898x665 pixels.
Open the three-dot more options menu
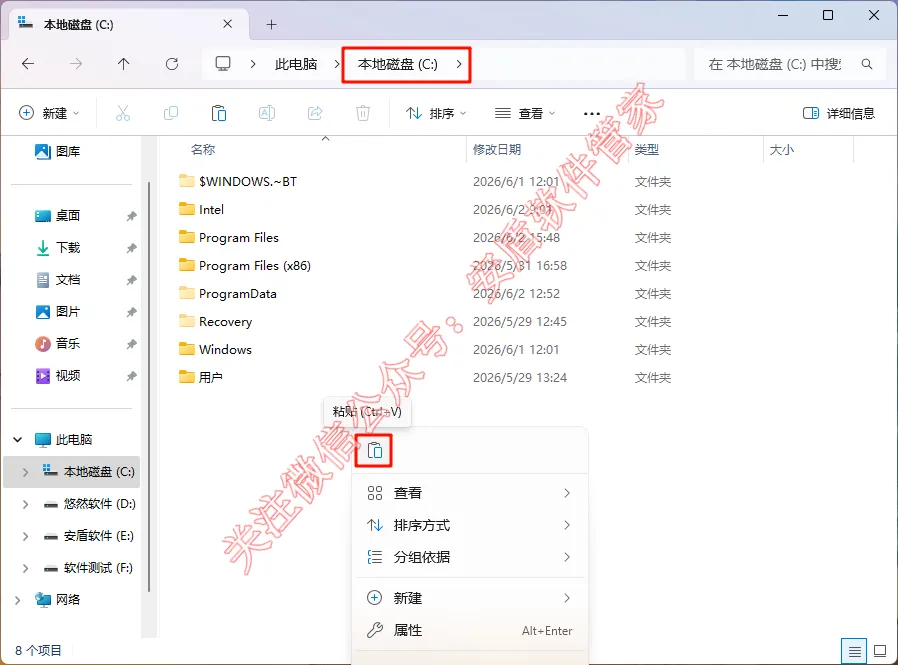point(592,113)
